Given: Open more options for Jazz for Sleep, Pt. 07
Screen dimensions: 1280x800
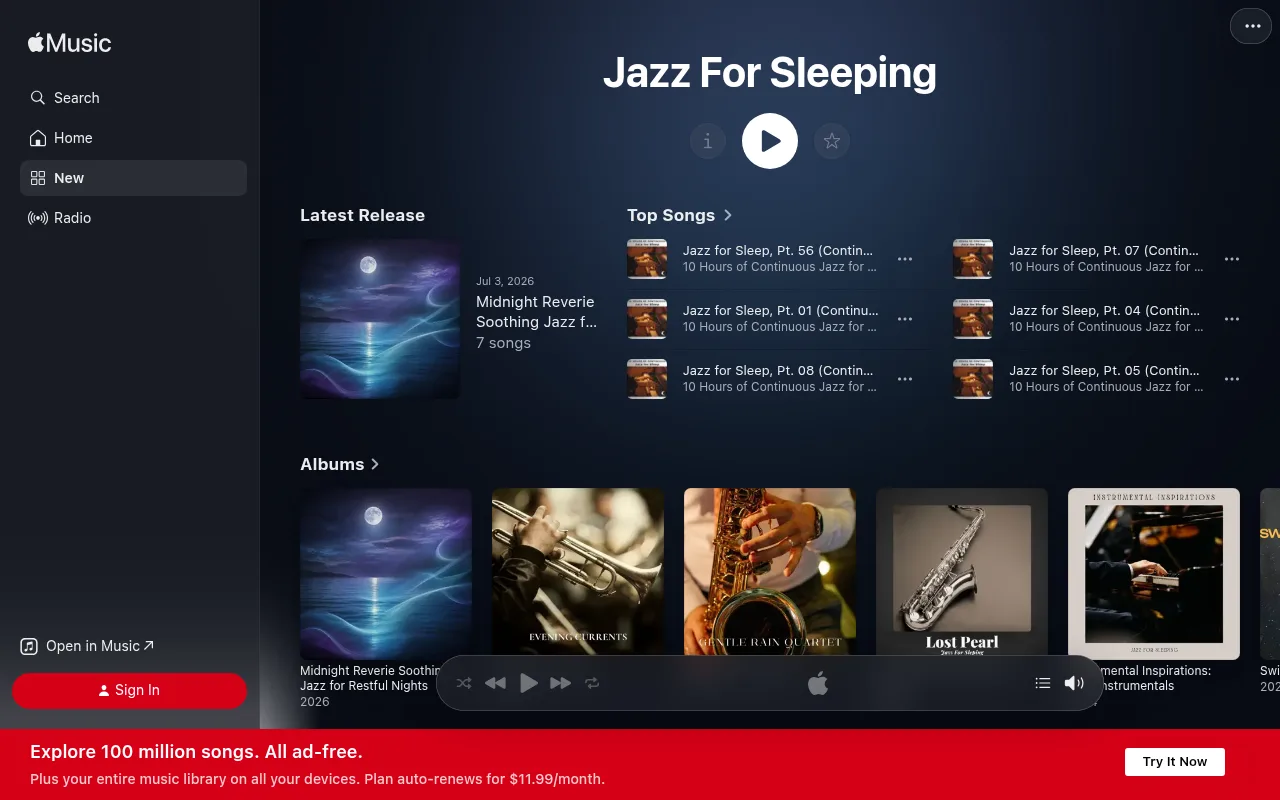Looking at the screenshot, I should coord(1232,259).
